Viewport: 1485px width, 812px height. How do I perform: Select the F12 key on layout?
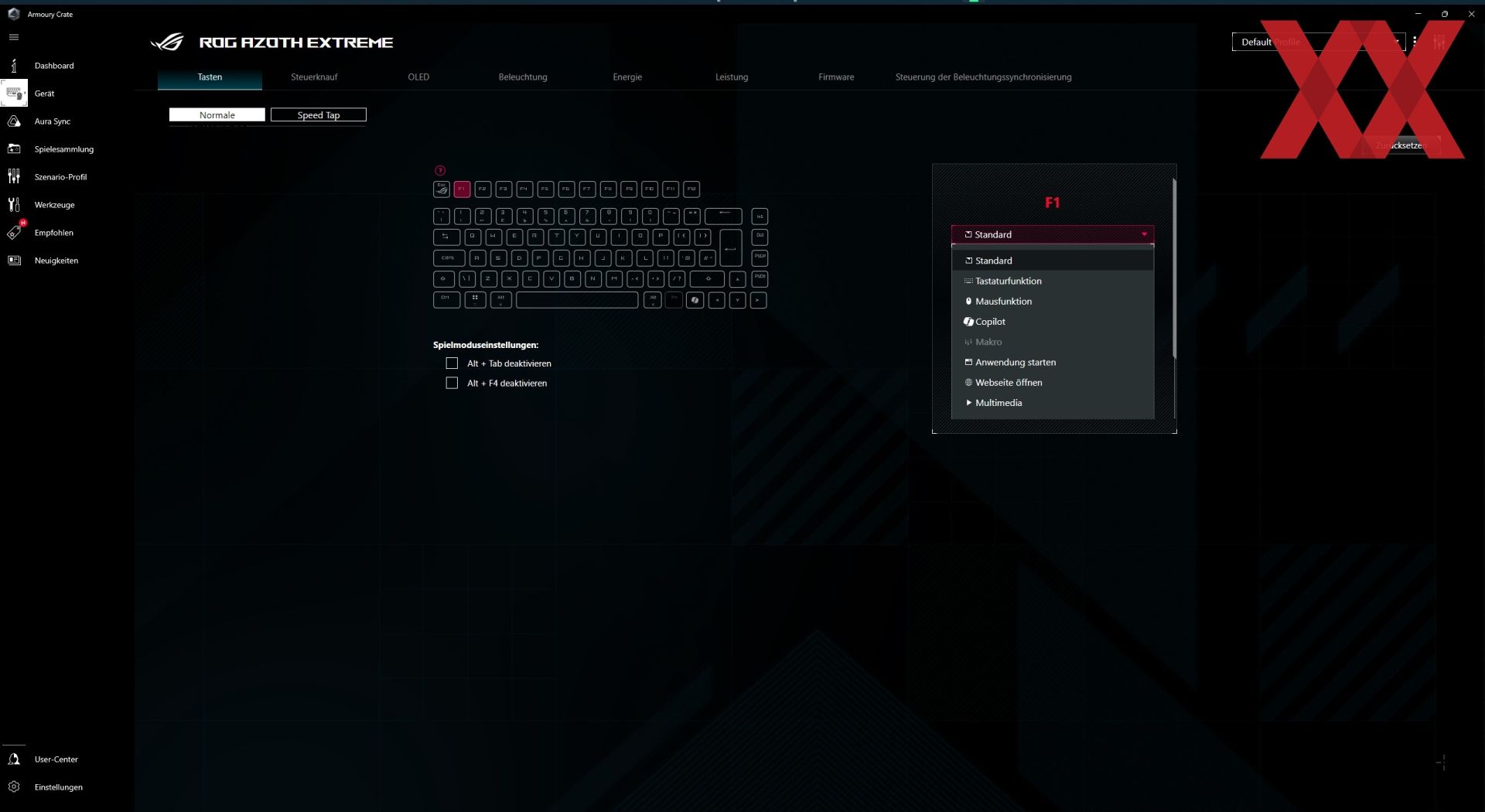point(691,189)
